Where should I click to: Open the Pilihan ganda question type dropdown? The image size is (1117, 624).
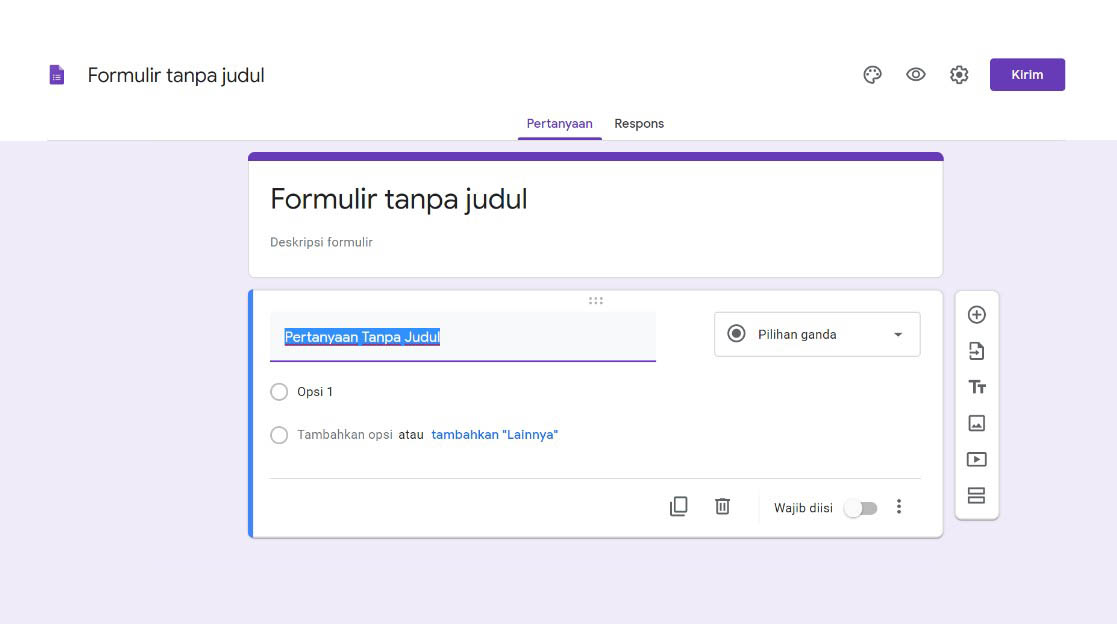coord(816,334)
